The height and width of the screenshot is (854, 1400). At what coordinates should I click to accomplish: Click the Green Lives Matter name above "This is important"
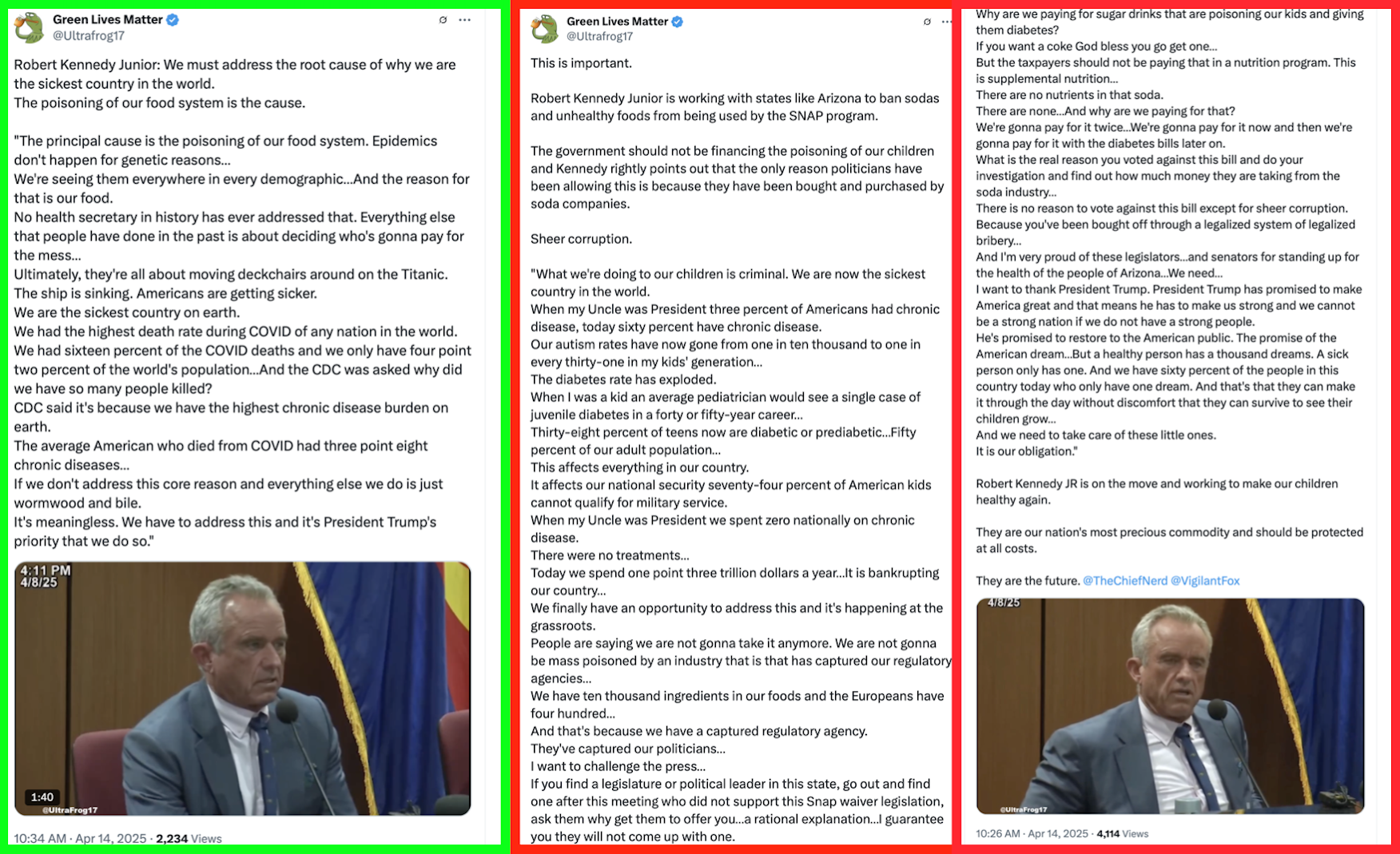(x=617, y=22)
